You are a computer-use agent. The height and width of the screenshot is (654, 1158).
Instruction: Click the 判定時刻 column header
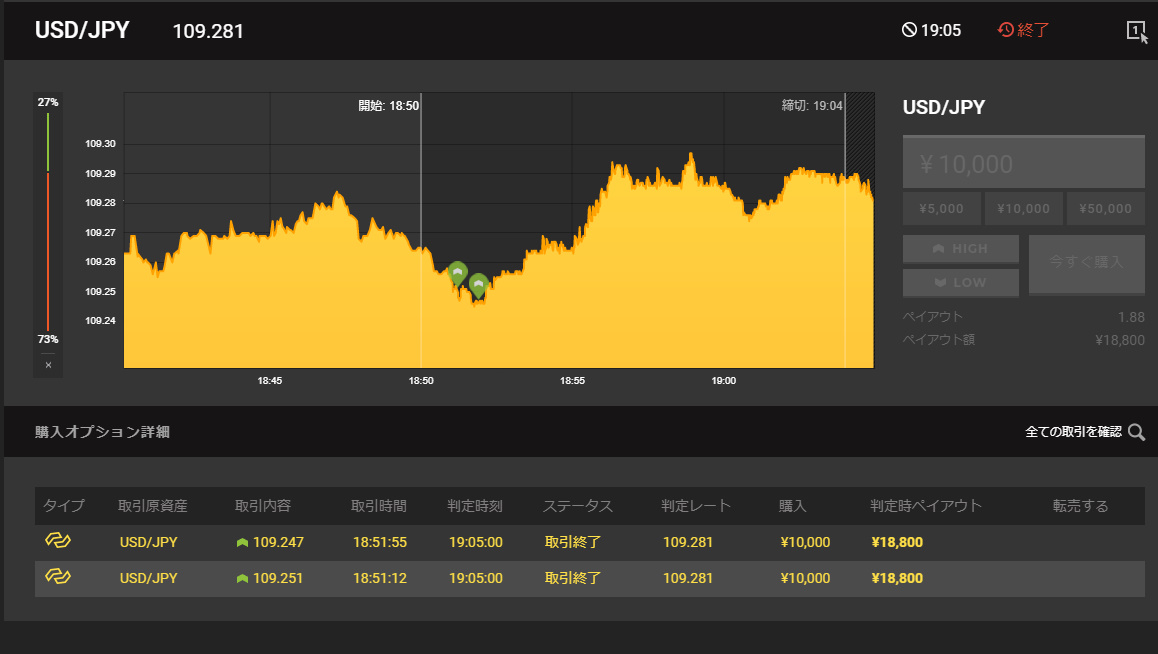click(x=475, y=506)
